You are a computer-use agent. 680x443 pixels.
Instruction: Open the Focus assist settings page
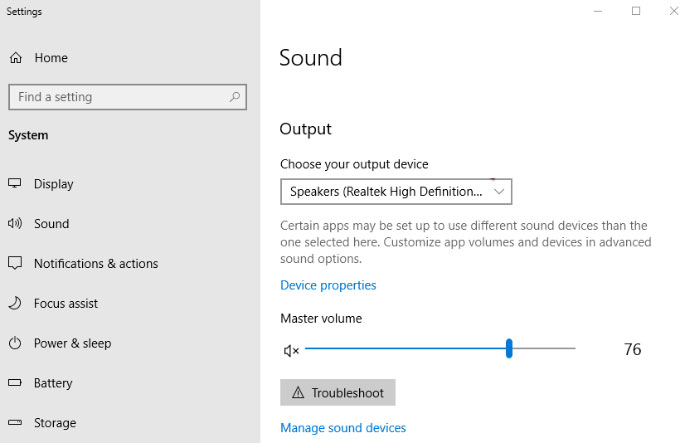click(66, 303)
